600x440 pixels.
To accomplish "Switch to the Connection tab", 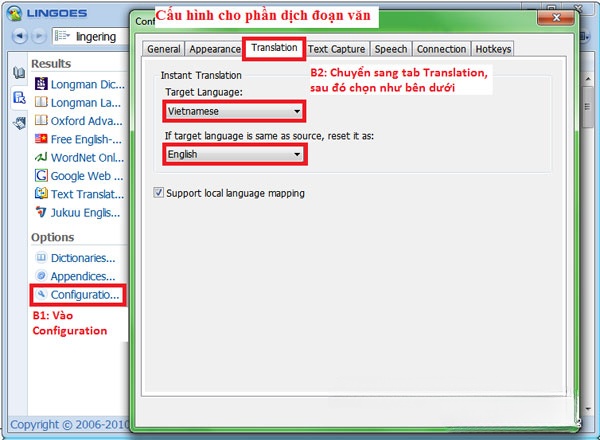I will (x=441, y=49).
